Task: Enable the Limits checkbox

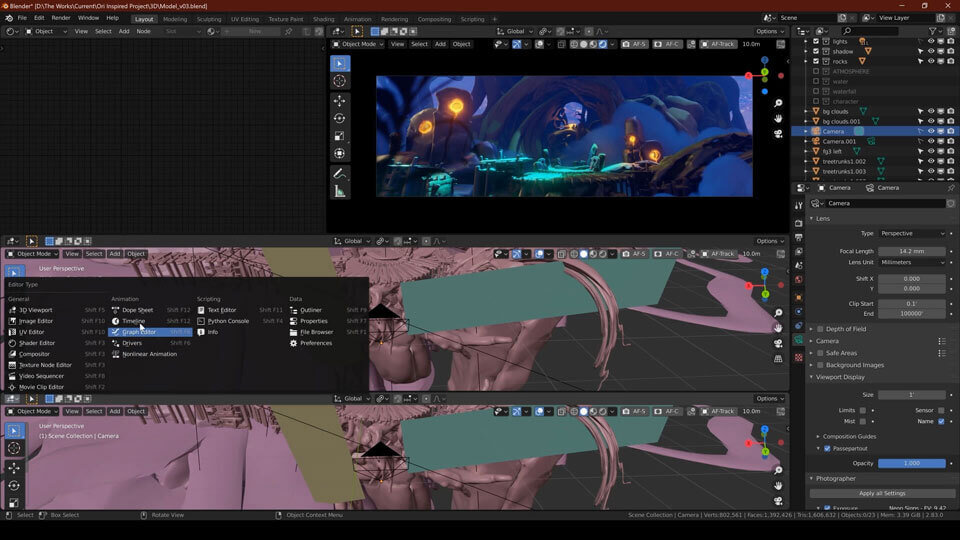Action: coord(863,410)
